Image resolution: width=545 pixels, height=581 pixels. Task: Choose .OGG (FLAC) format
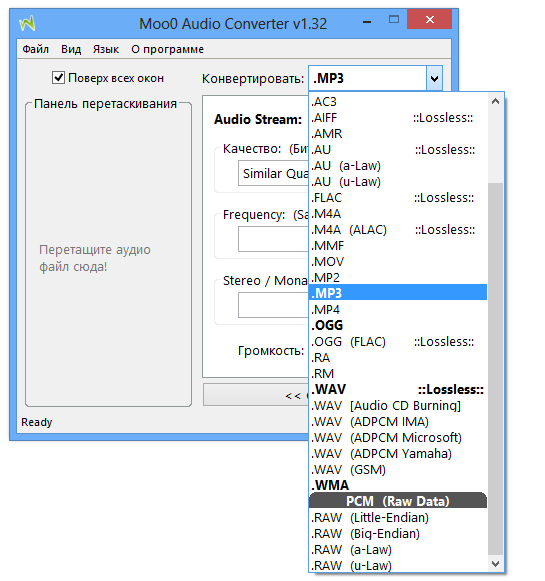tap(398, 342)
